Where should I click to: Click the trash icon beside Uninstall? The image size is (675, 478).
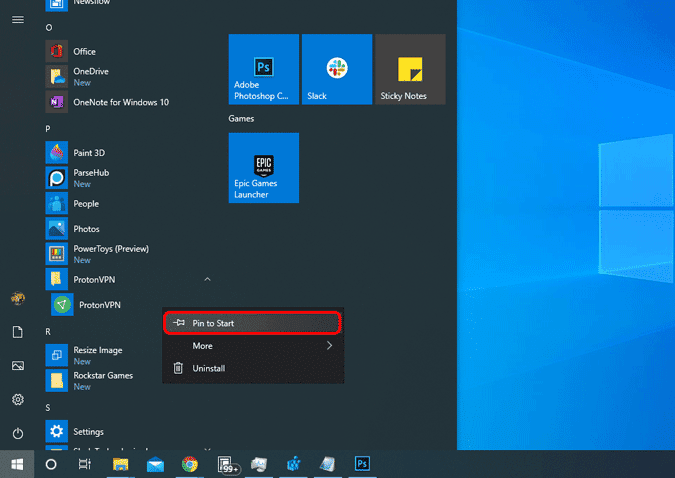178,368
